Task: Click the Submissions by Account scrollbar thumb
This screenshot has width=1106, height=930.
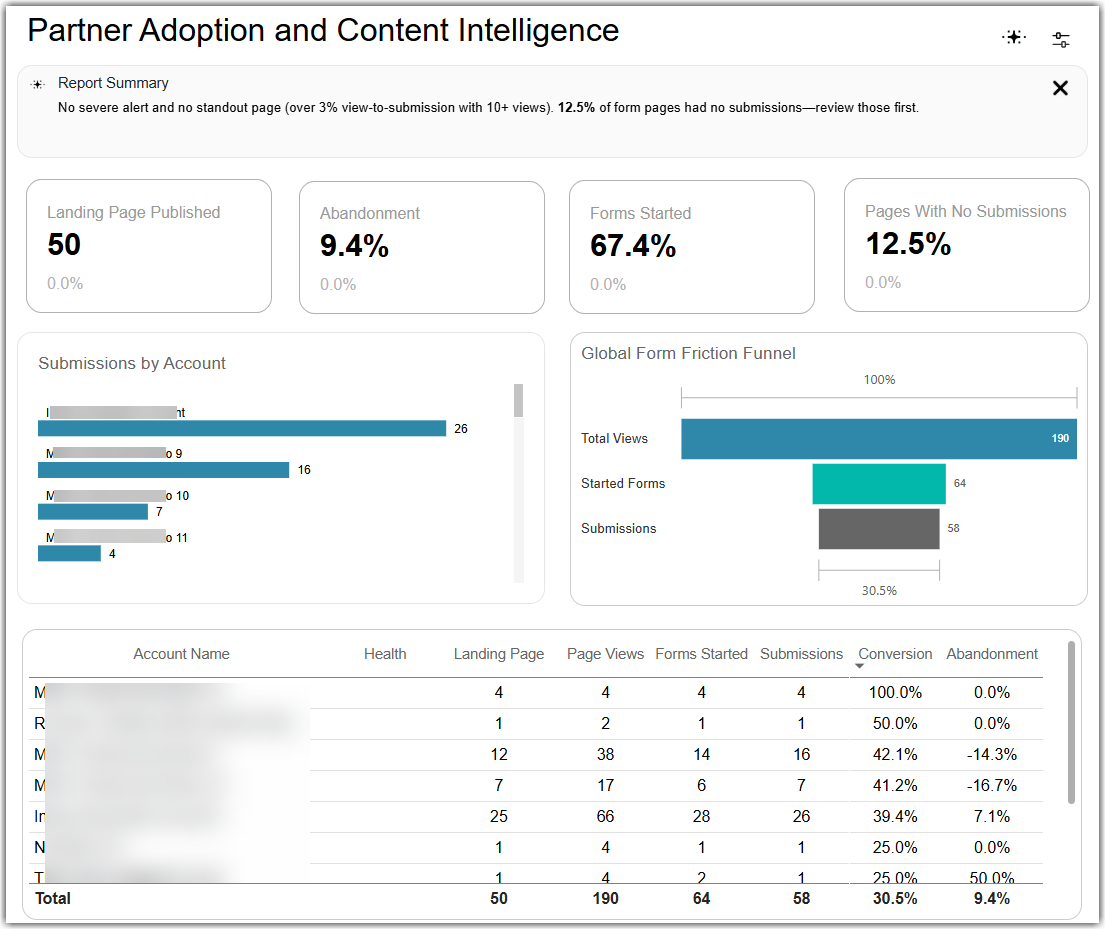Action: [518, 401]
